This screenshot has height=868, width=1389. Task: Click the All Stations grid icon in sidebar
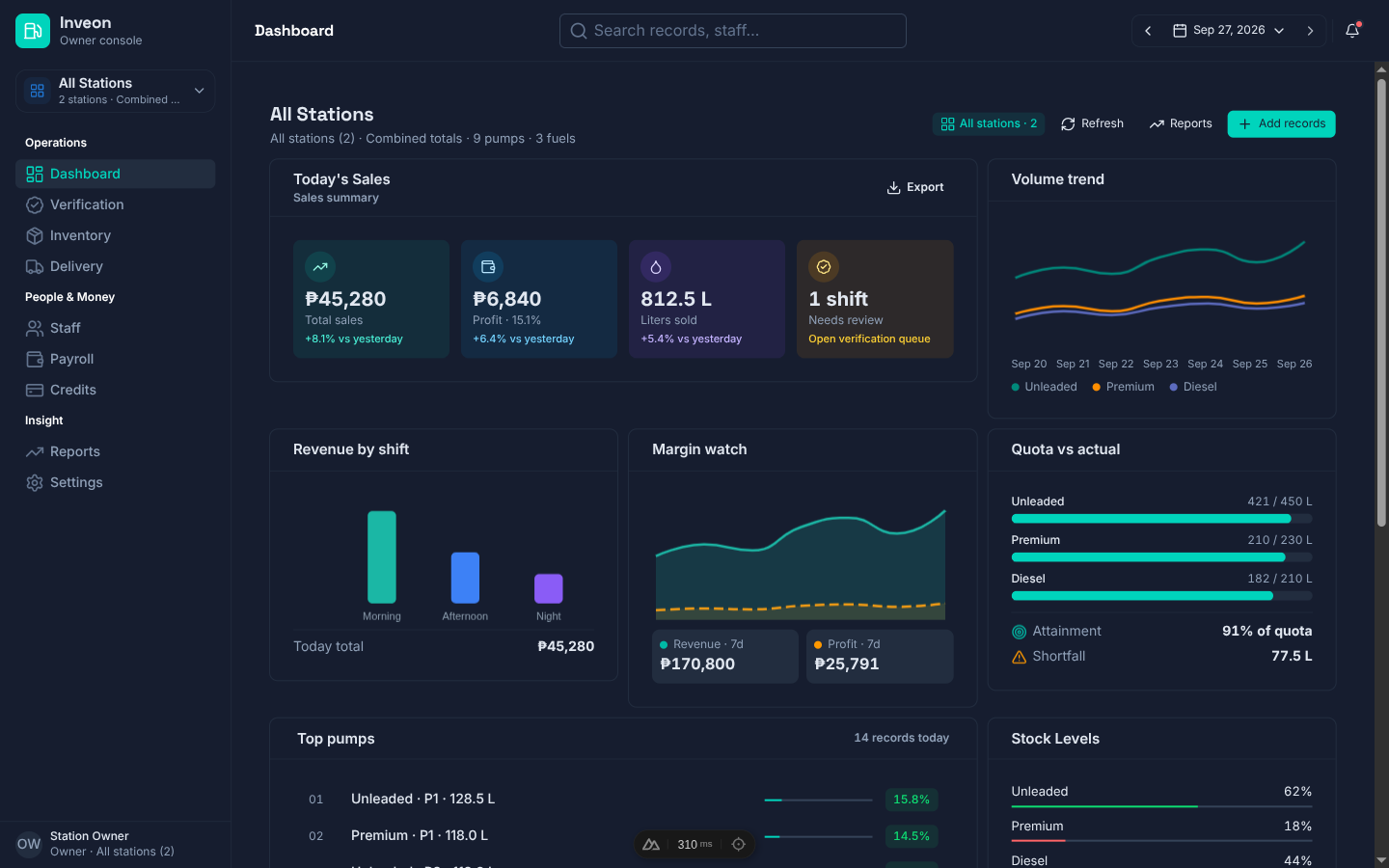(38, 91)
